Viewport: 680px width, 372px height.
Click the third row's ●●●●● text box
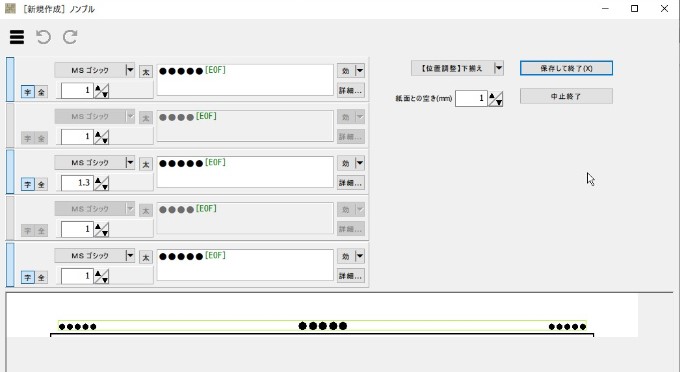pyautogui.click(x=245, y=172)
